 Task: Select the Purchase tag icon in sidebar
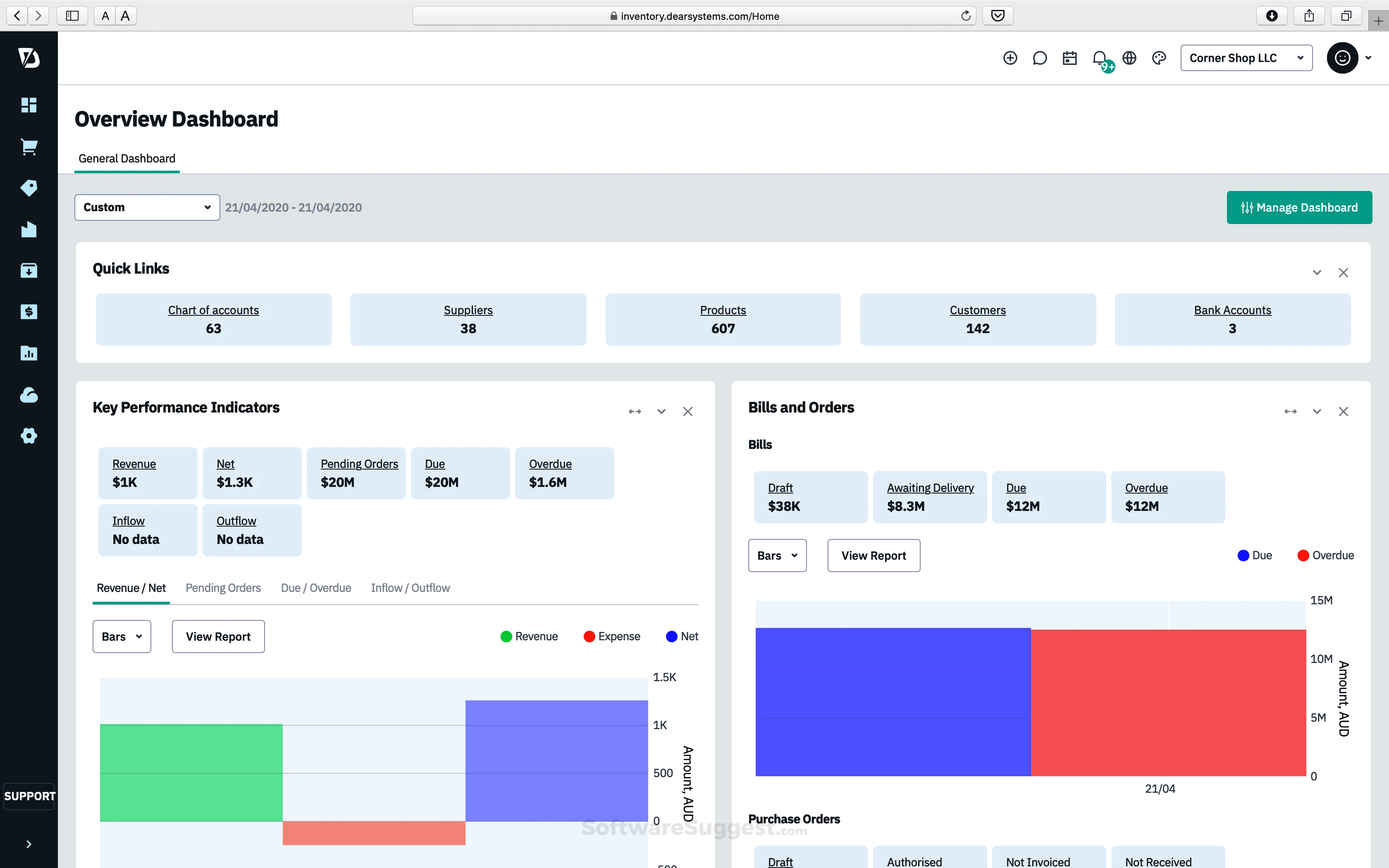click(29, 188)
